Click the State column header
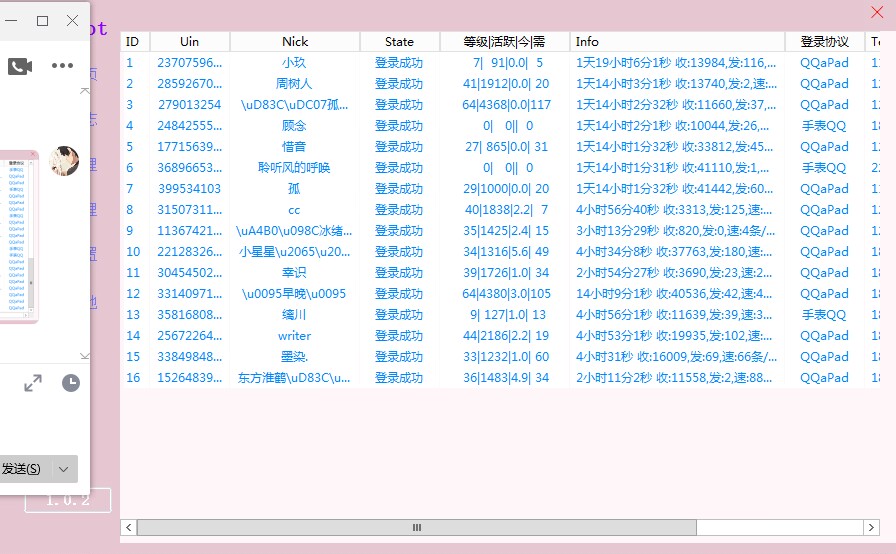This screenshot has height=554, width=896. point(399,42)
